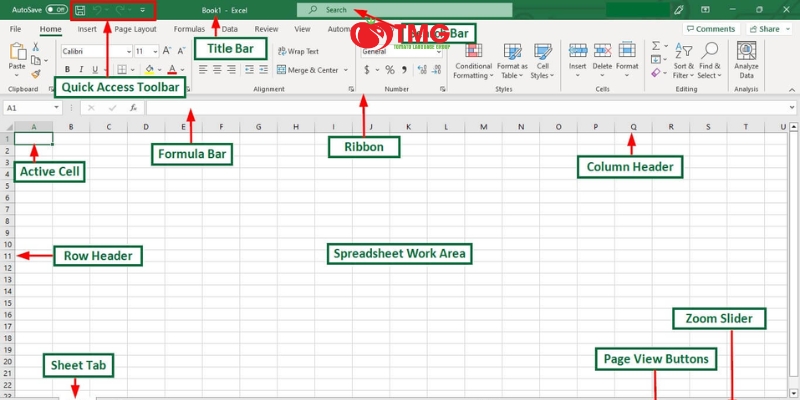Open the Delete cells button
Viewport: 800px width, 400px height.
point(602,61)
